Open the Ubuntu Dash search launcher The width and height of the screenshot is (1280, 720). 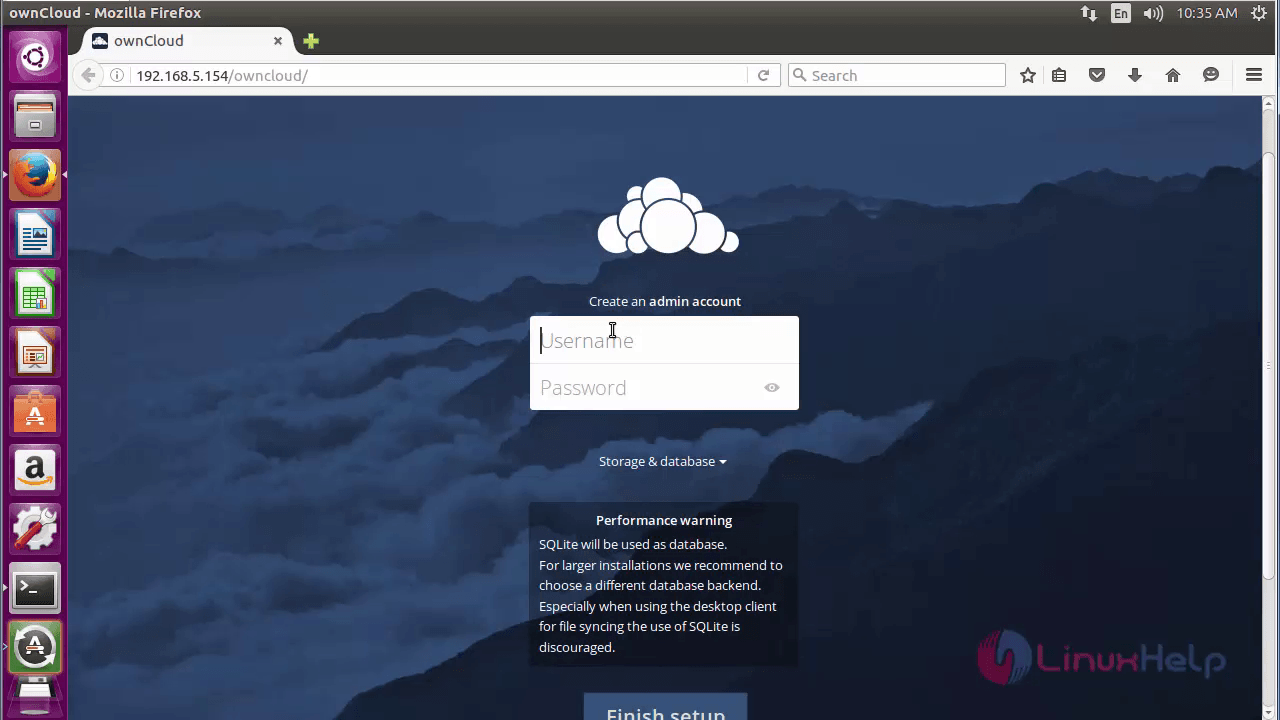pos(35,57)
